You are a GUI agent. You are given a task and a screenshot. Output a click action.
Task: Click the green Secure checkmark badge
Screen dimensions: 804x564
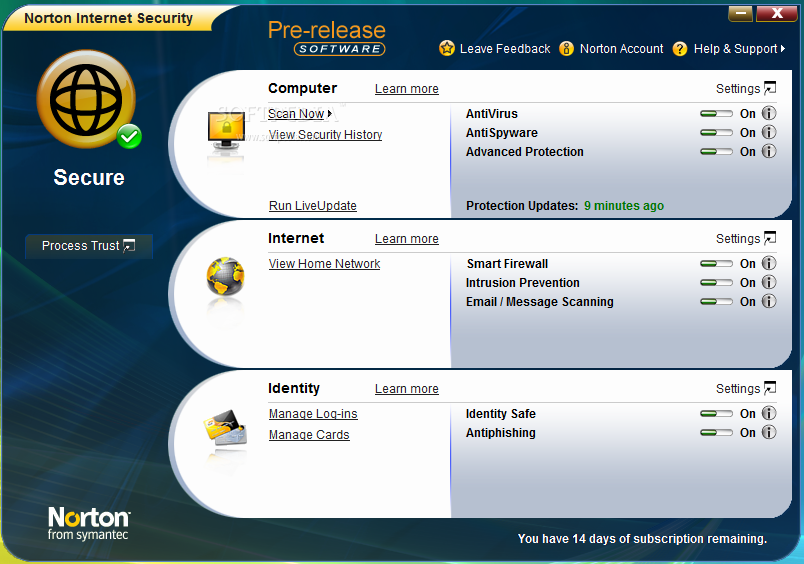129,136
